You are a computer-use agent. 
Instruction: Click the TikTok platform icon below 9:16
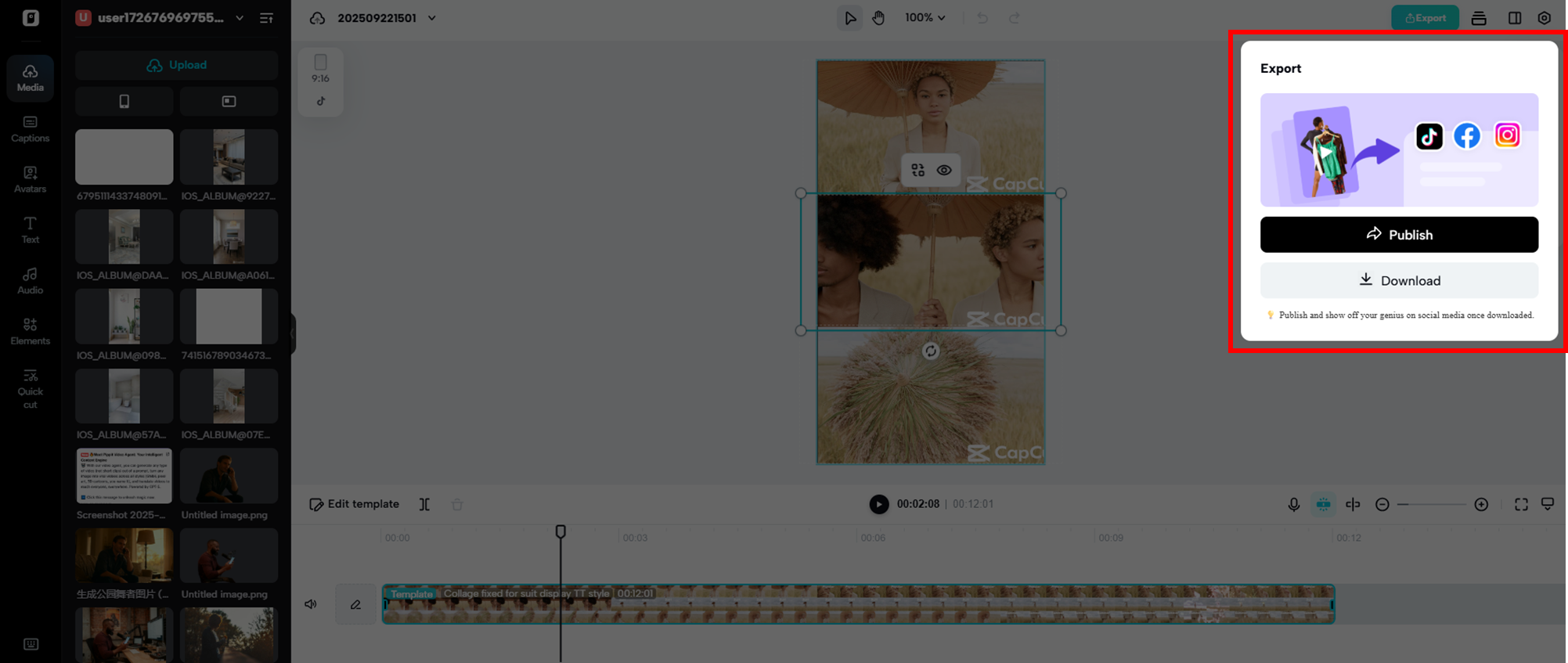[x=321, y=101]
